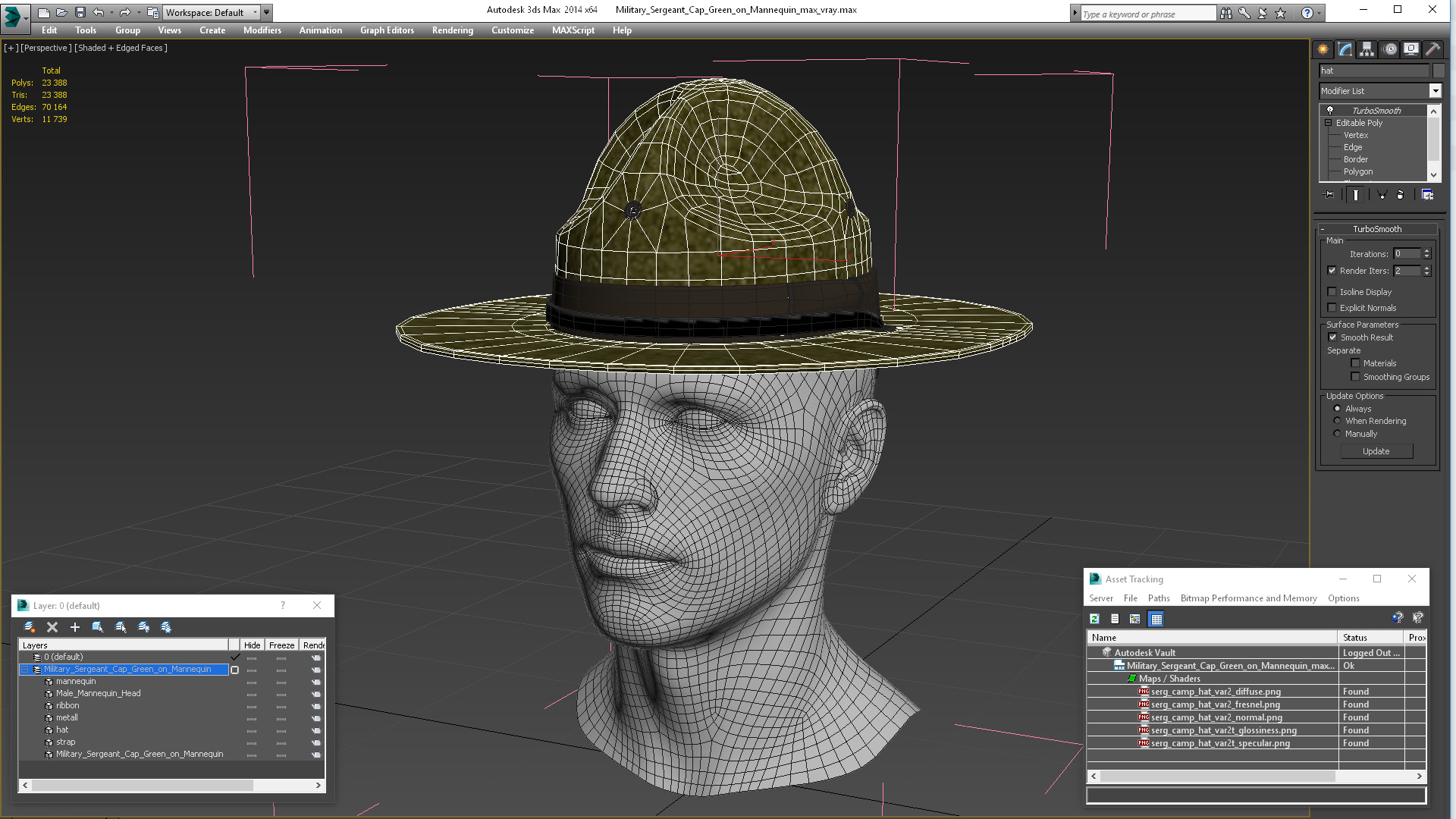Click the Pin Stack icon

(x=1329, y=195)
